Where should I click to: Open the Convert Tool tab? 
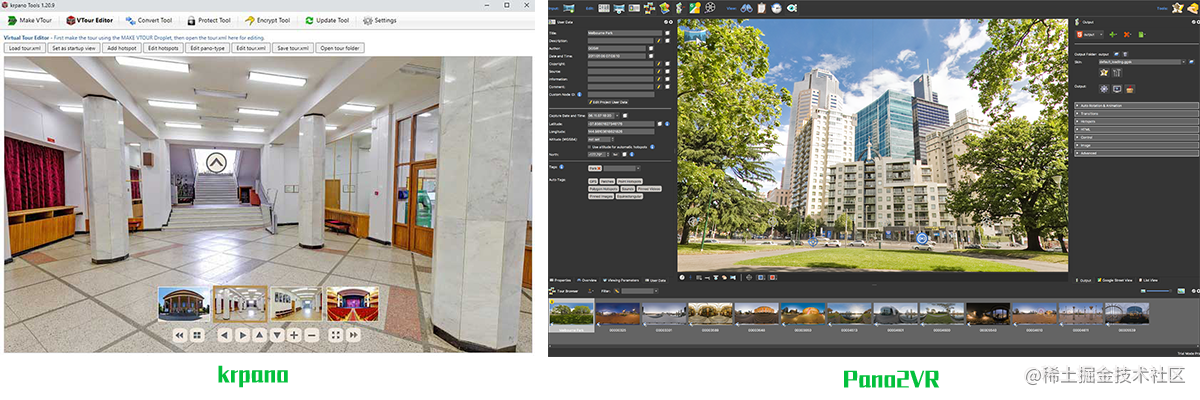coord(149,20)
